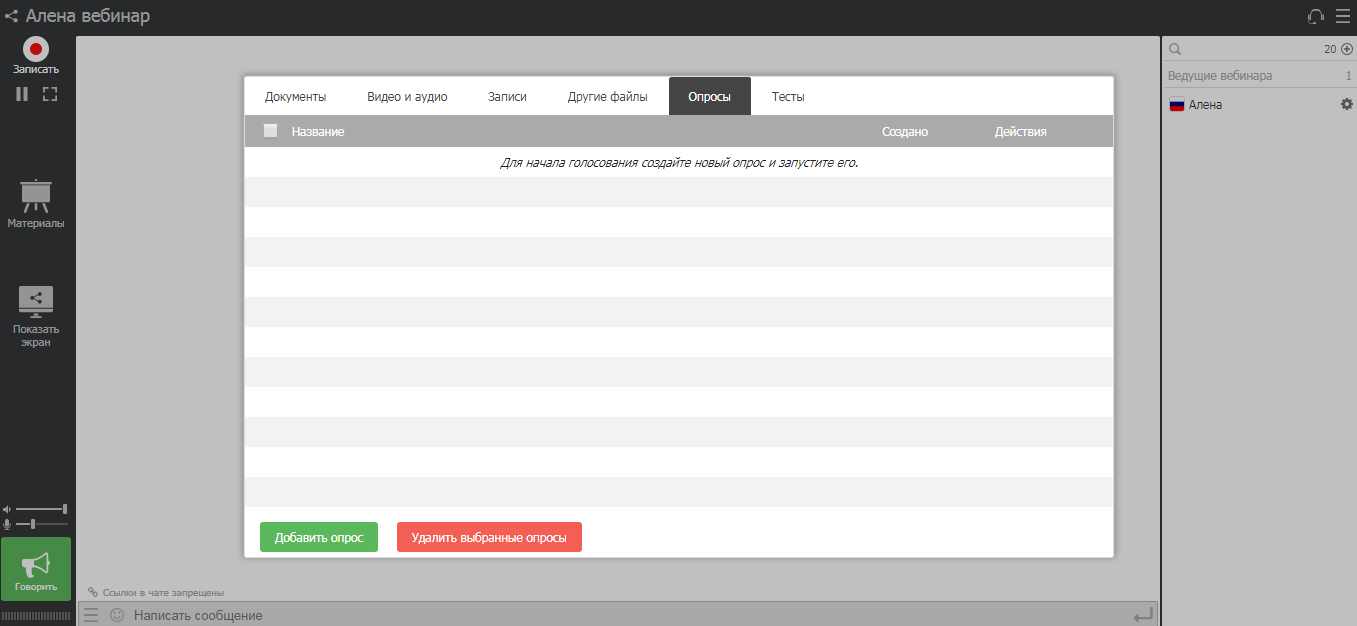
Task: Click Удалить выбранные опросы button
Action: (489, 537)
